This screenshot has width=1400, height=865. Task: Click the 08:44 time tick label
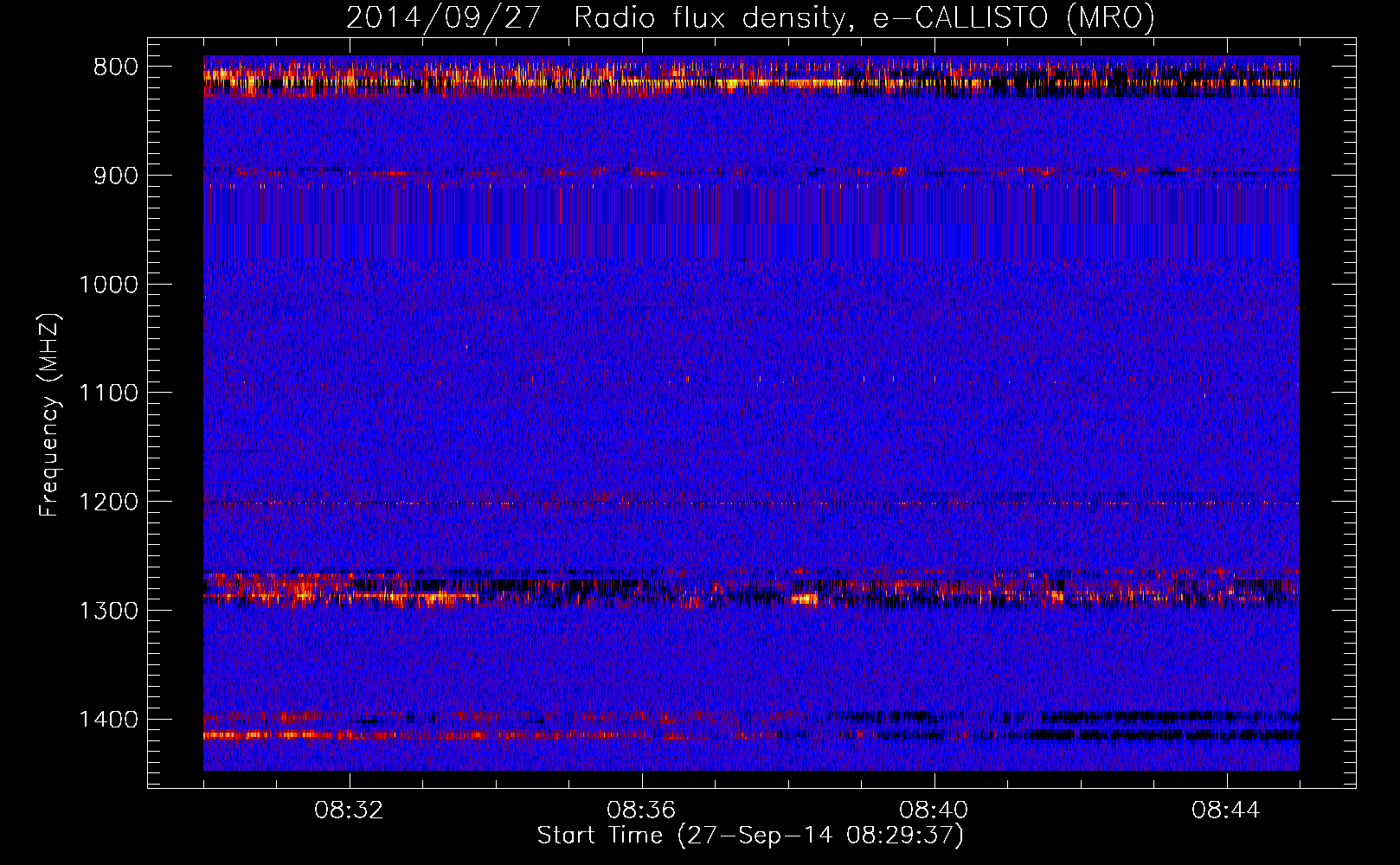tap(1226, 811)
